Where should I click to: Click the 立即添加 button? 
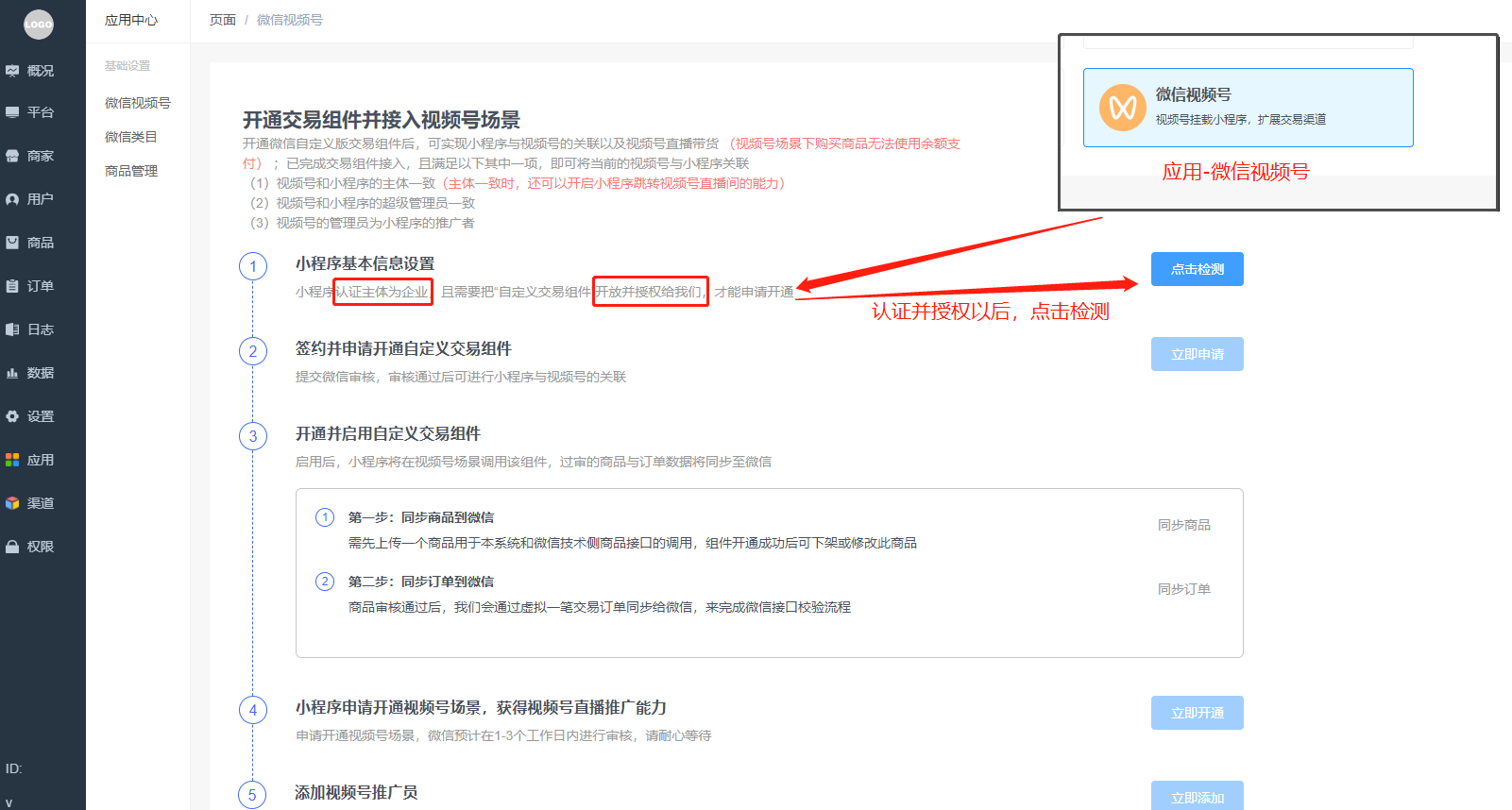tap(1198, 796)
